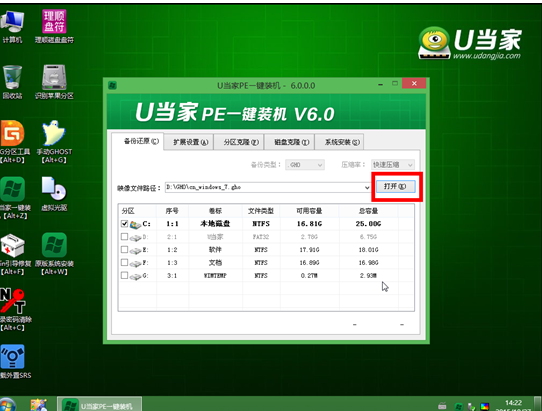Sort by the 卷标 column header
This screenshot has width=542, height=411.
[215, 211]
